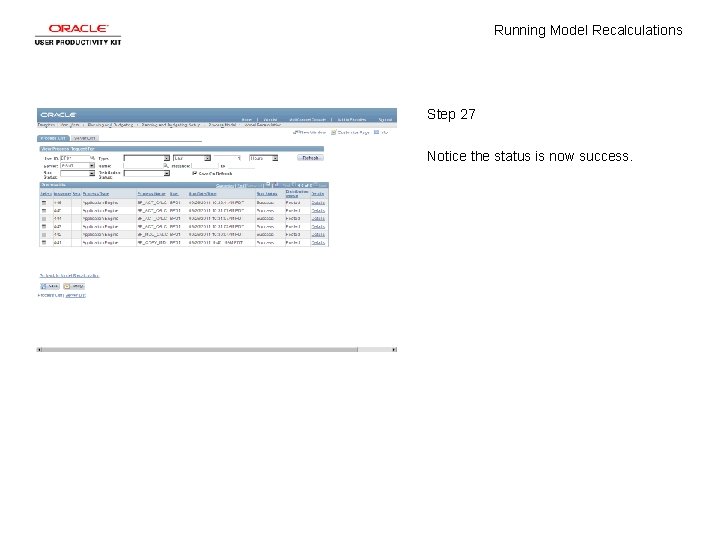Viewport: 720px width, 540px height.
Task: Click the Instance from input field
Action: coord(204,166)
